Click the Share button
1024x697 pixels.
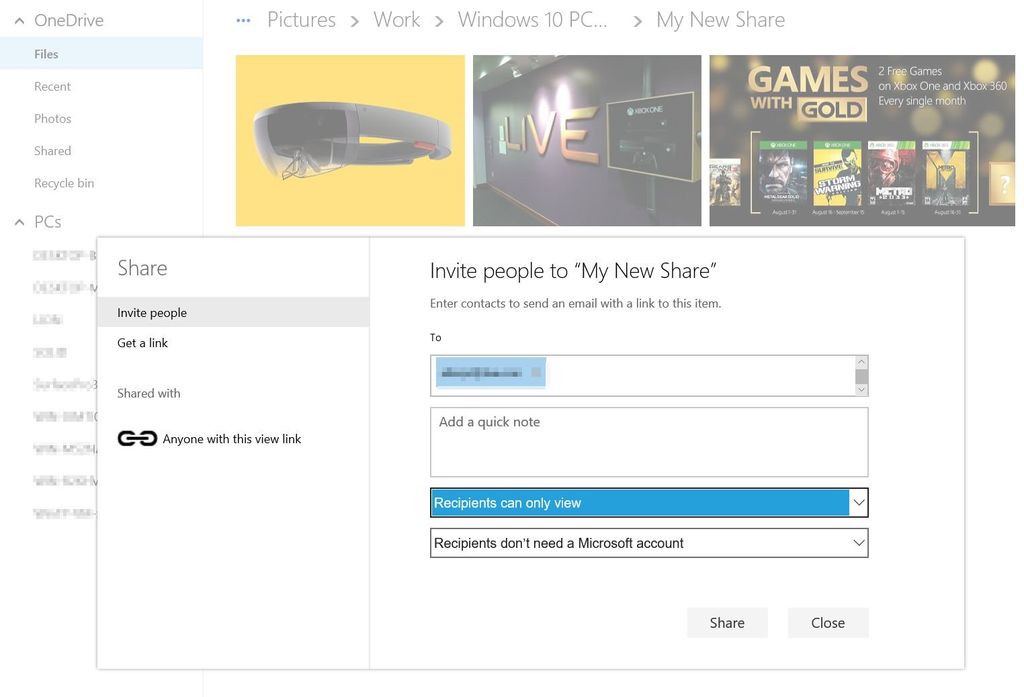click(726, 622)
